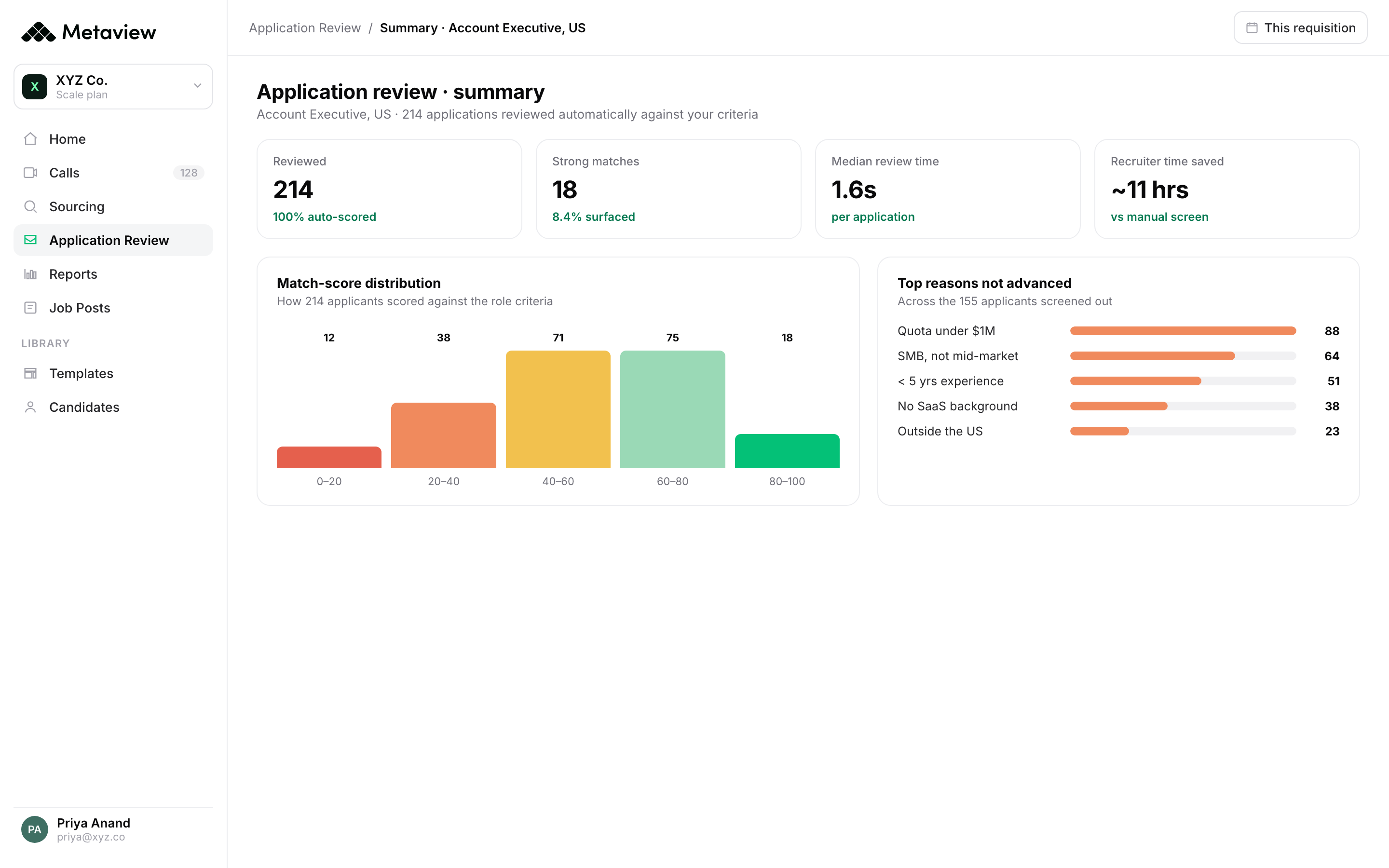Expand the XYZ Co. workspace chevron
This screenshot has height=868, width=1389.
click(x=197, y=85)
